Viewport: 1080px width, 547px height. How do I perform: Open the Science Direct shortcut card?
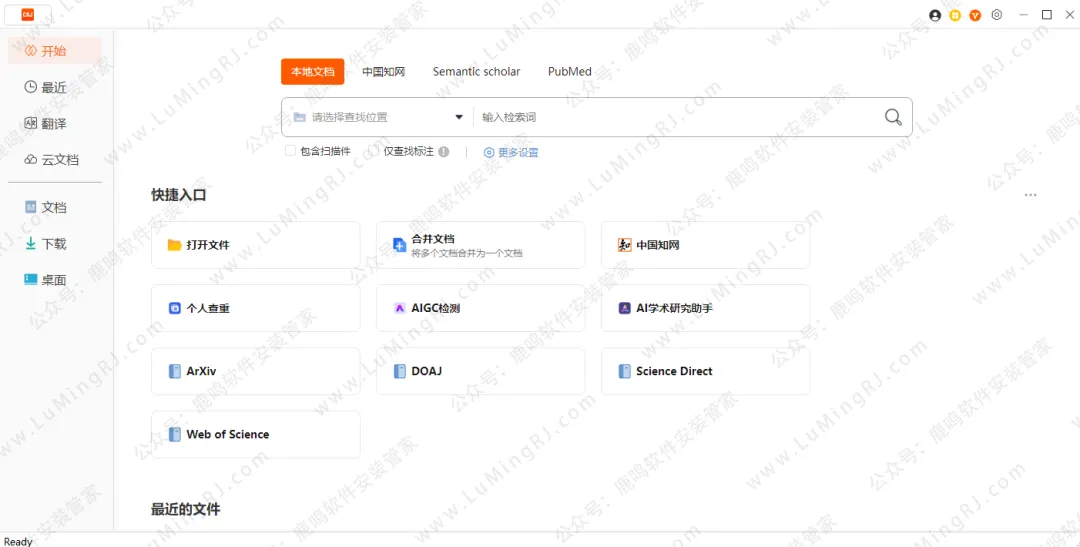[705, 371]
